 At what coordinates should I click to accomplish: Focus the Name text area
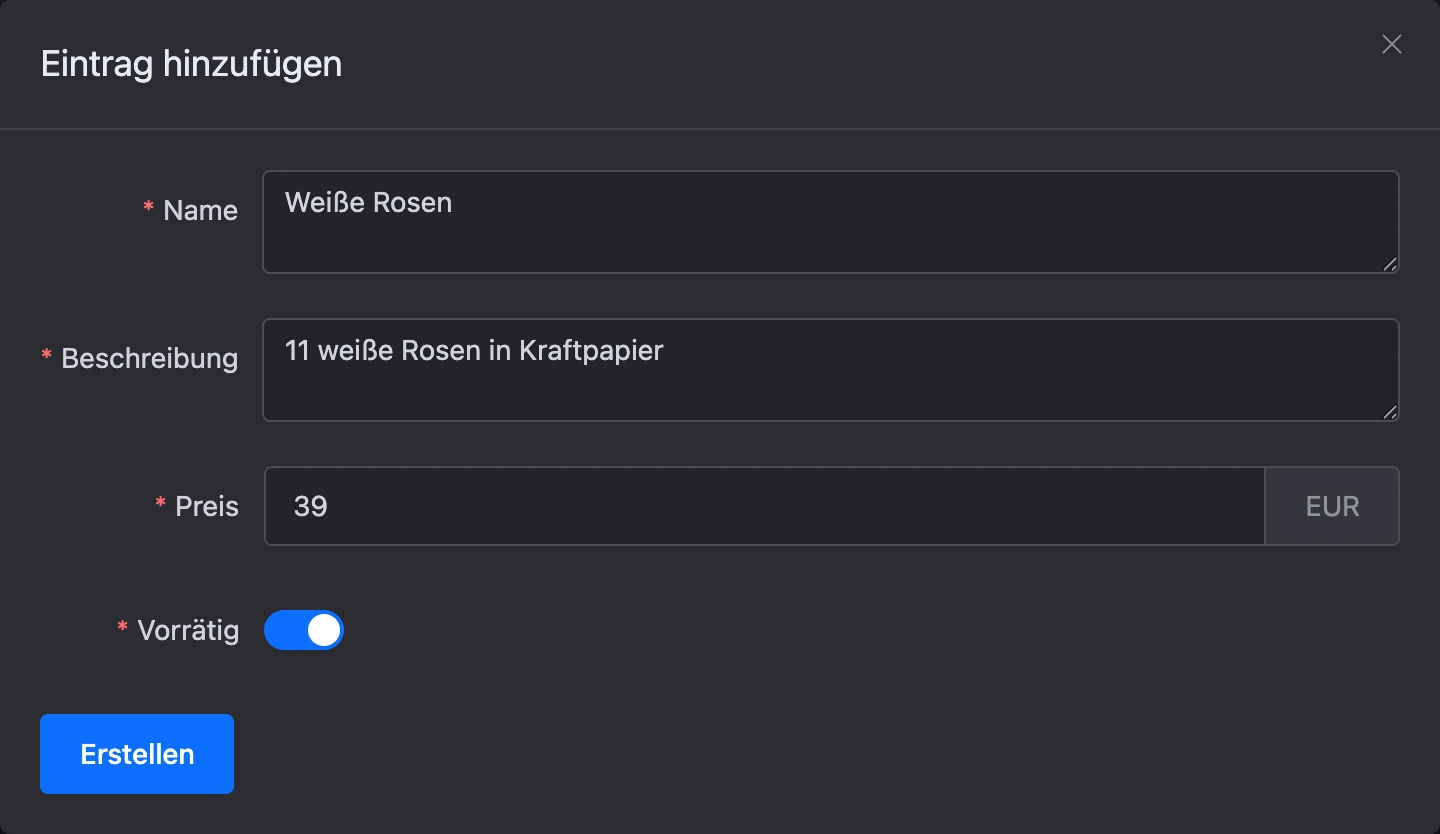[x=831, y=222]
